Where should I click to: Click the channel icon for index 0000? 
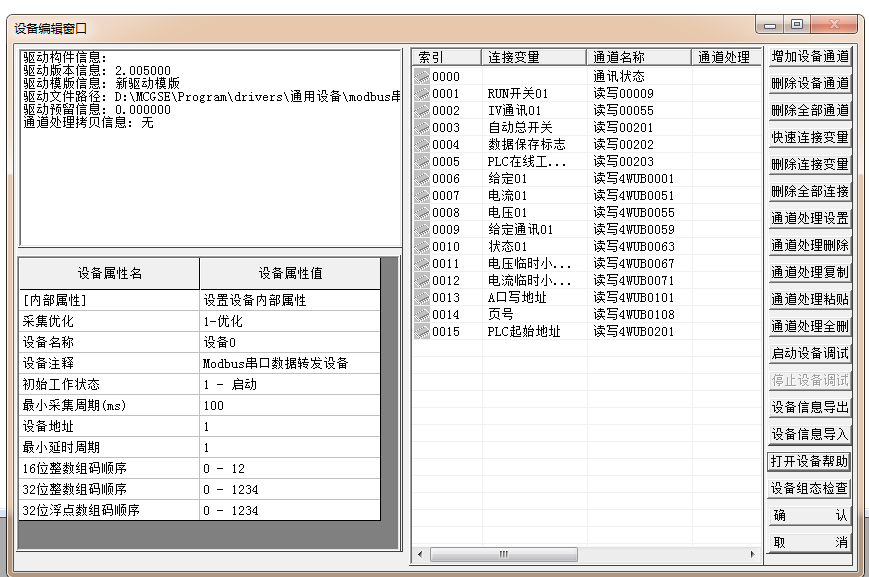[x=421, y=76]
